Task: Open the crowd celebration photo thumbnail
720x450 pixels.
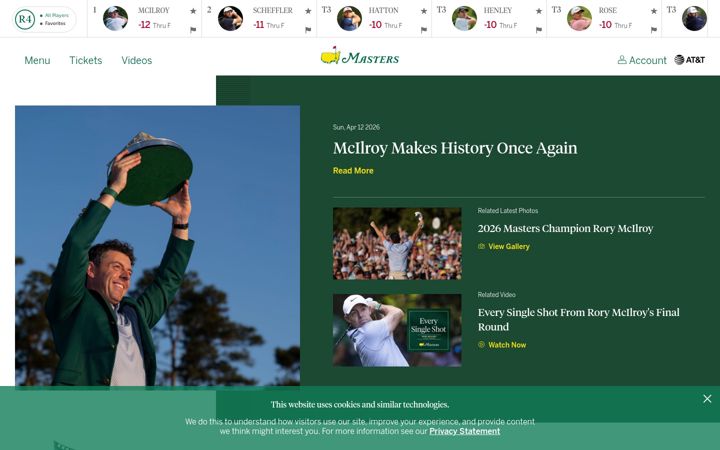Action: click(x=397, y=243)
